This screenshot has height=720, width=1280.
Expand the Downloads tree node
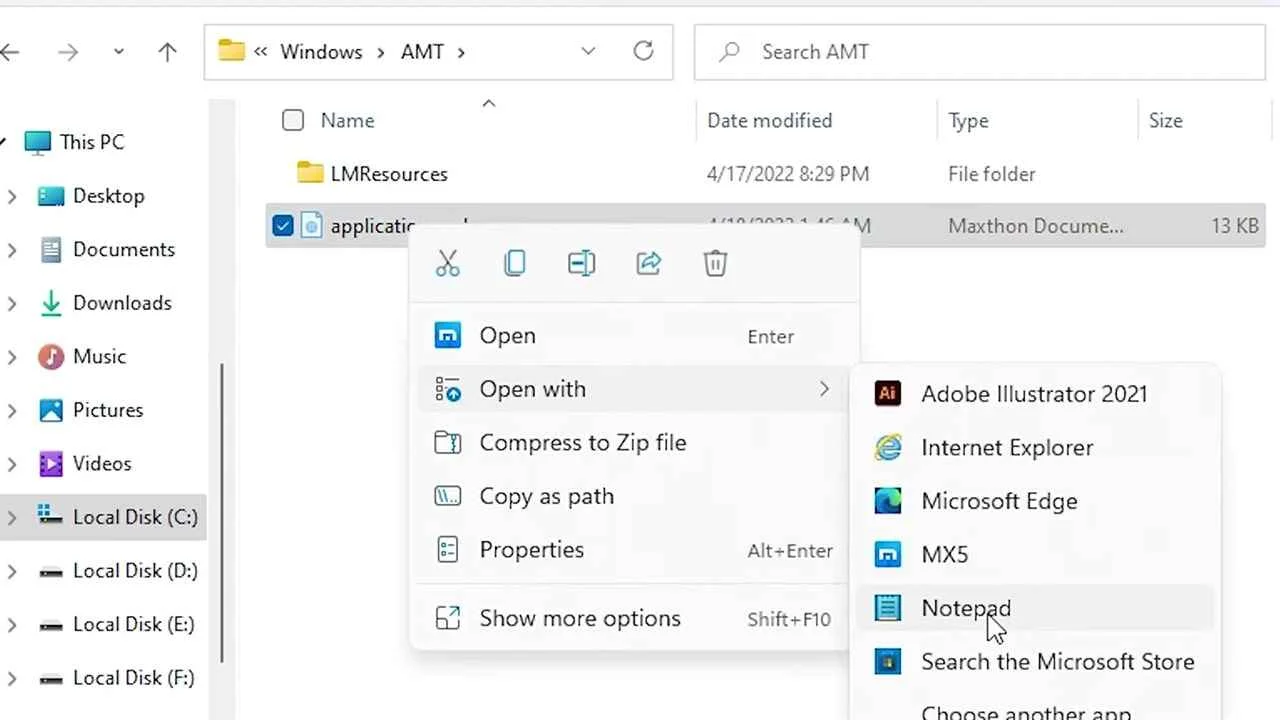pos(12,304)
